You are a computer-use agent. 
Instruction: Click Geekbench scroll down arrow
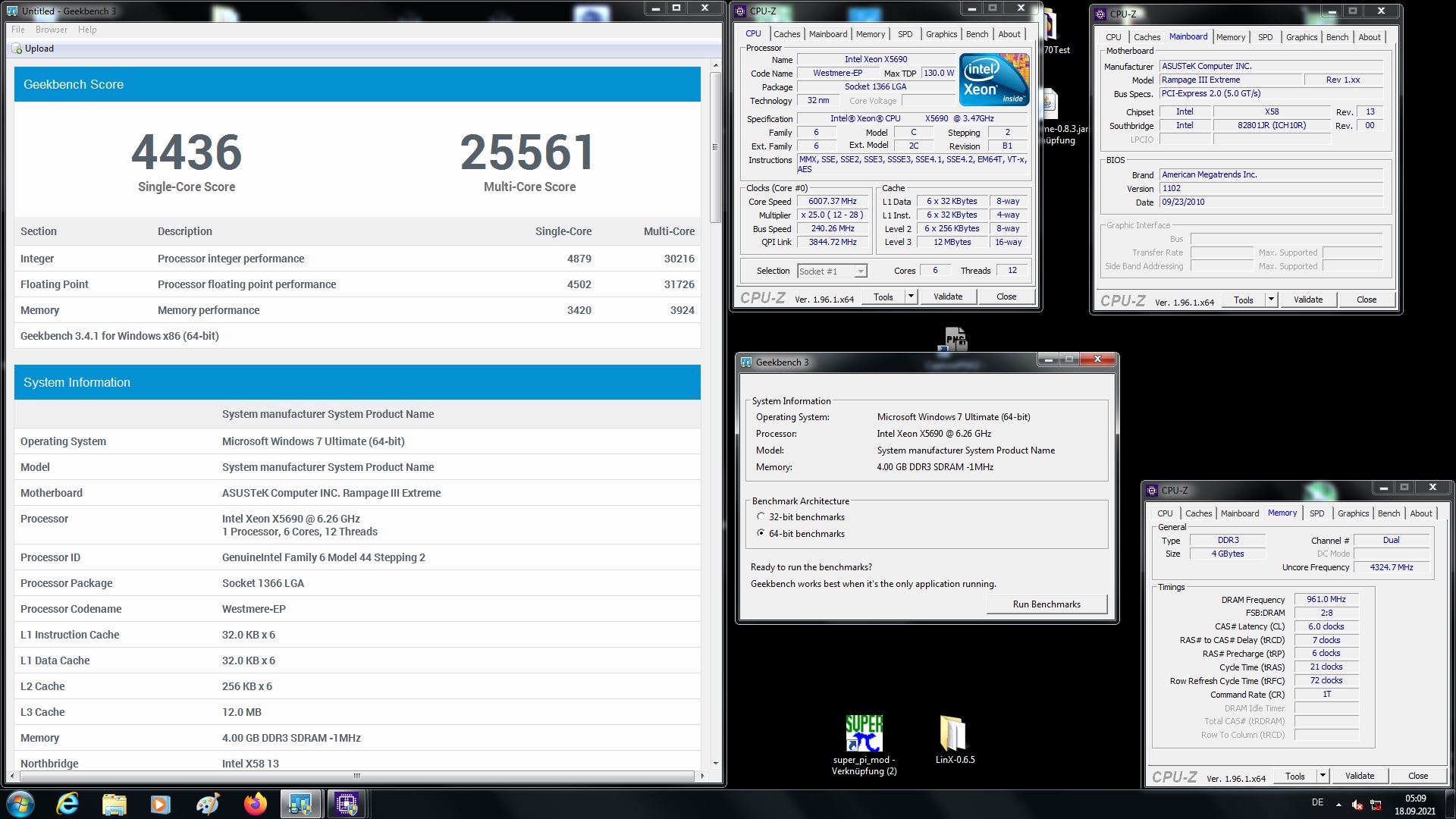(715, 764)
